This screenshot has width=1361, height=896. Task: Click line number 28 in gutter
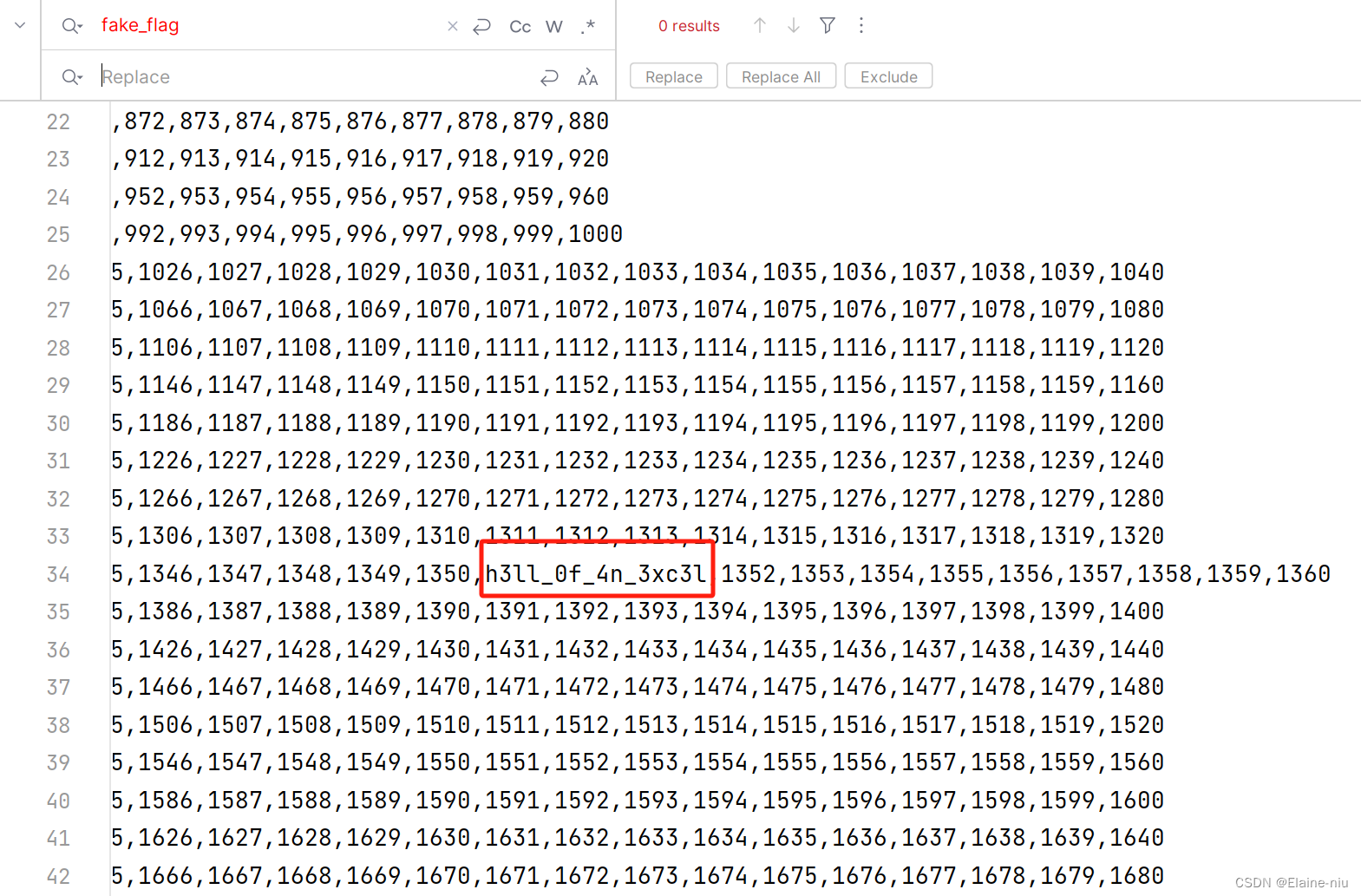(58, 348)
